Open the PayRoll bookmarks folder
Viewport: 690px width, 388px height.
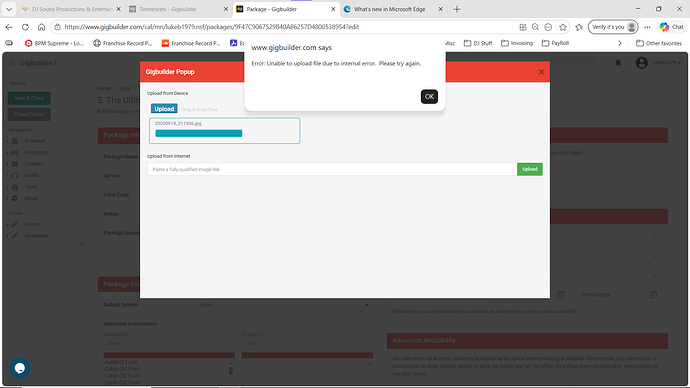pos(555,43)
